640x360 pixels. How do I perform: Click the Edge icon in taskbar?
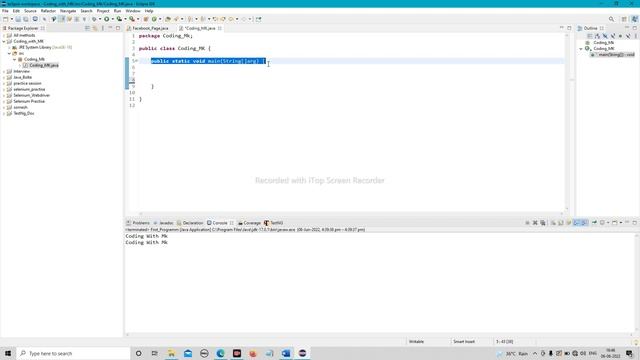(x=220, y=353)
